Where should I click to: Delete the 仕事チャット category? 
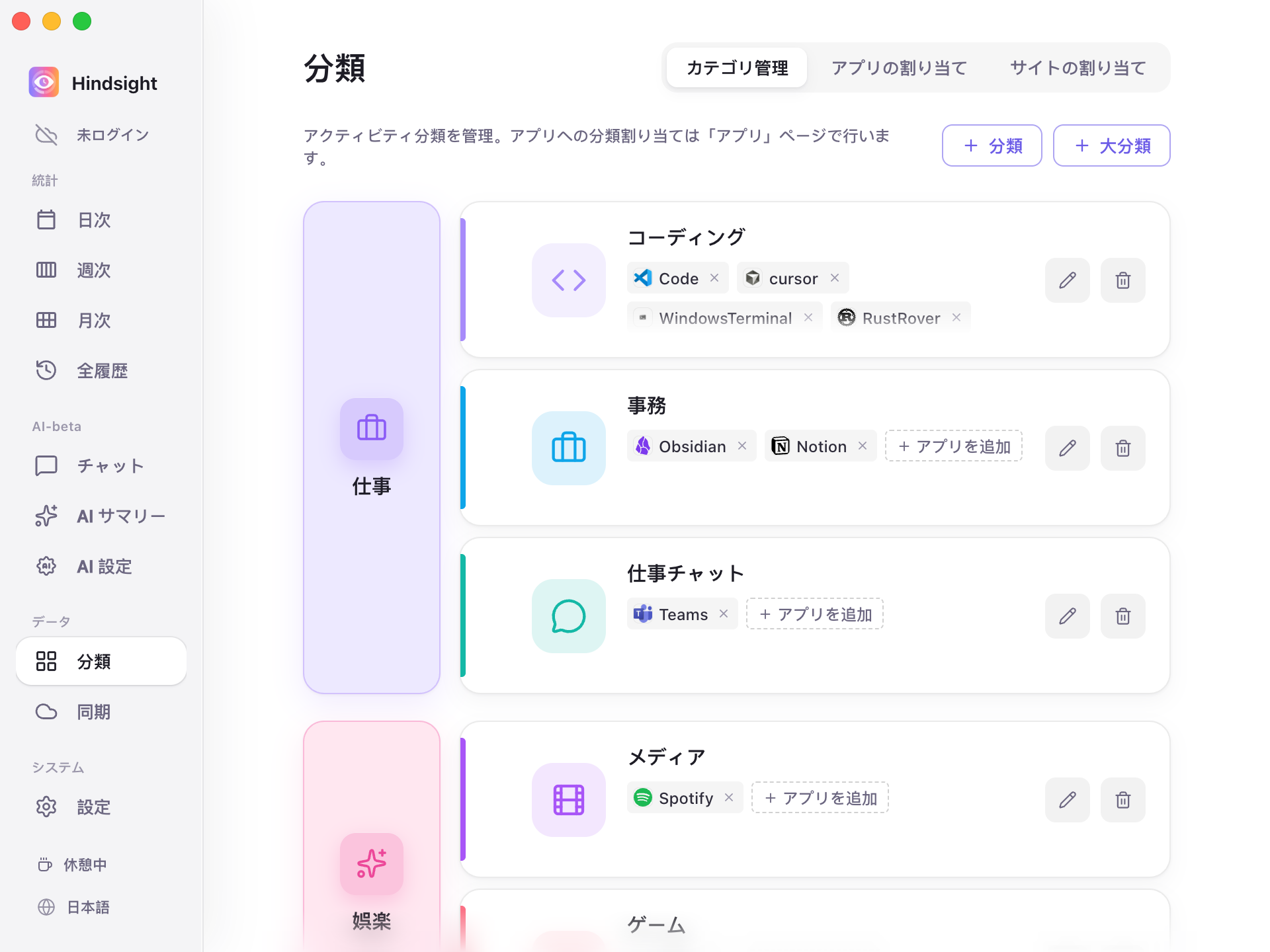(x=1122, y=616)
